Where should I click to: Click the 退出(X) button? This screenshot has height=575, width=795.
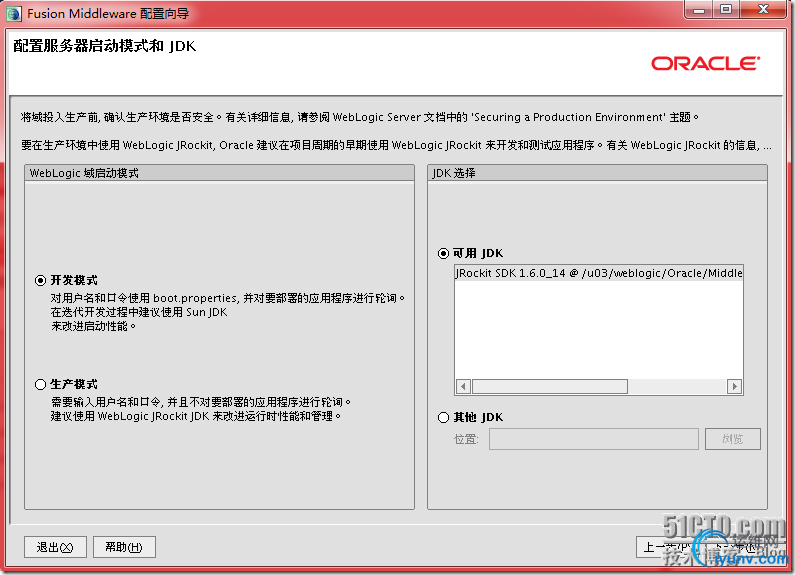(55, 547)
